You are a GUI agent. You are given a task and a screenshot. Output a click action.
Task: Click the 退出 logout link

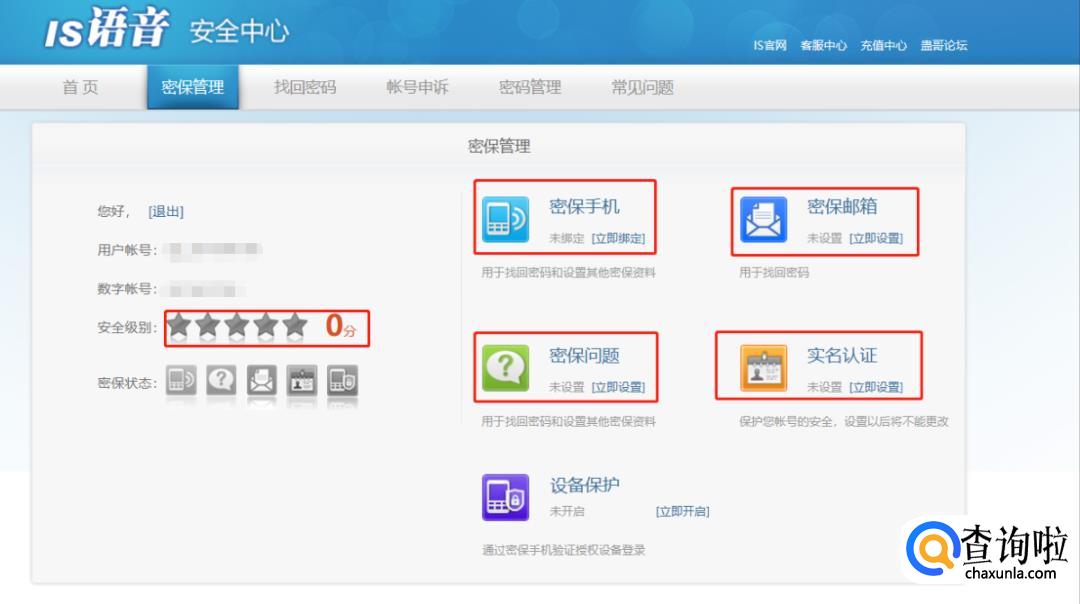[x=166, y=211]
